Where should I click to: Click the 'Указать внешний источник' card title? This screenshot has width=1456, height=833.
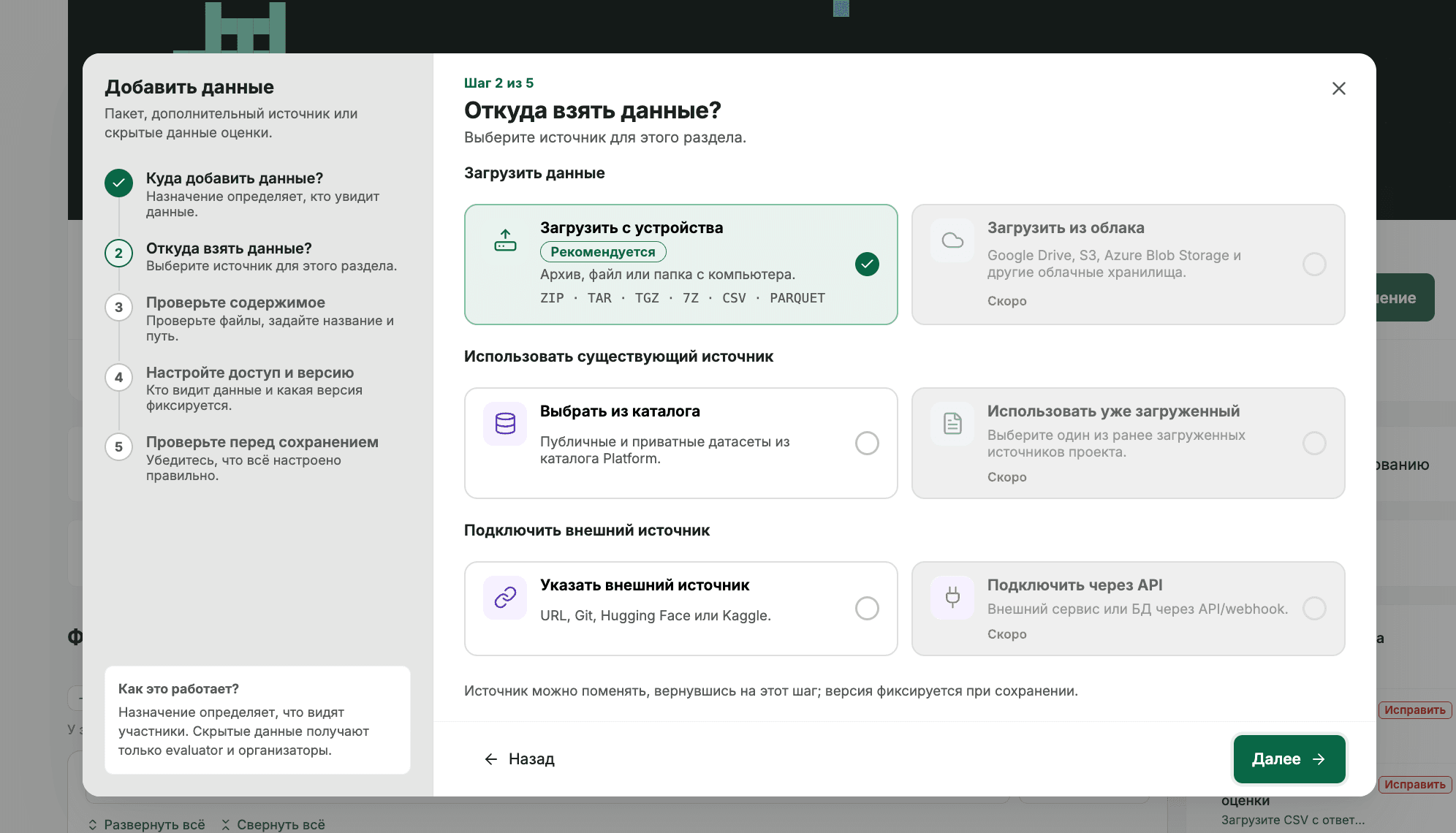(645, 585)
